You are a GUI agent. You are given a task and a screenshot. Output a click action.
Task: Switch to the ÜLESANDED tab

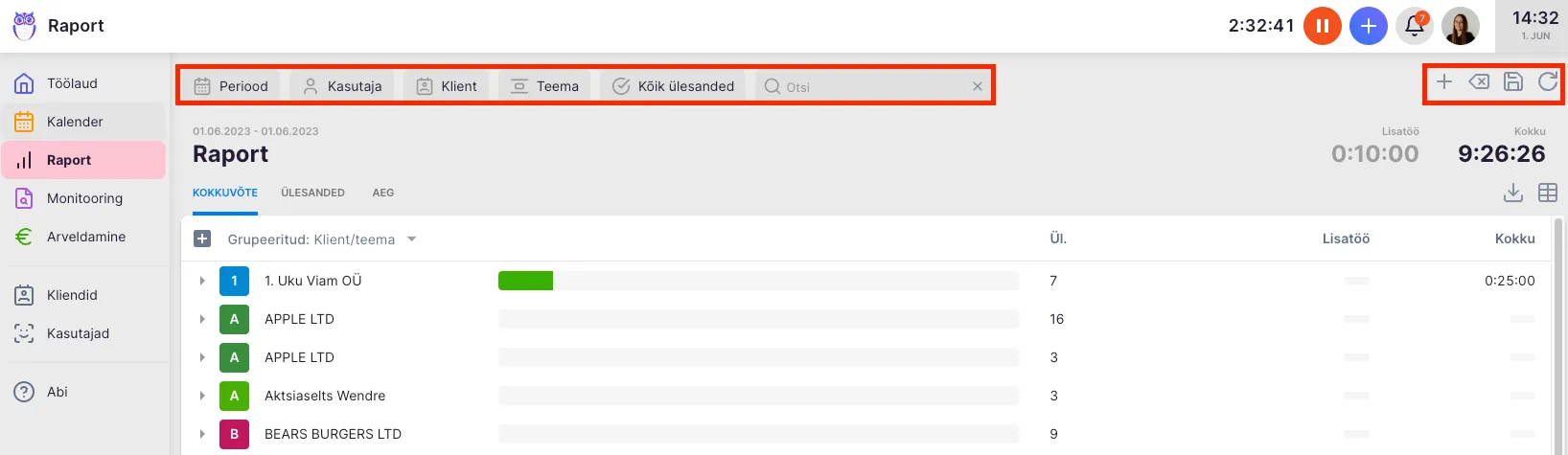pos(312,193)
